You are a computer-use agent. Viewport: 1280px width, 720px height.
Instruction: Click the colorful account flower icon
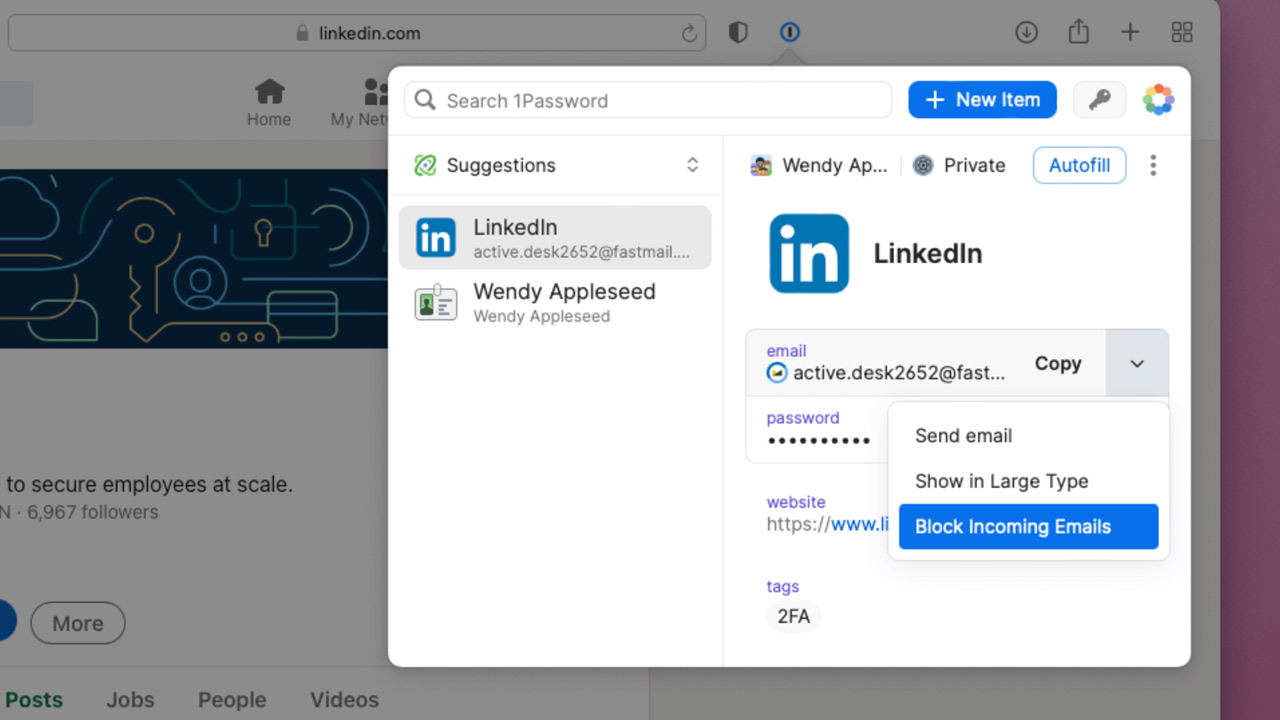[1158, 100]
